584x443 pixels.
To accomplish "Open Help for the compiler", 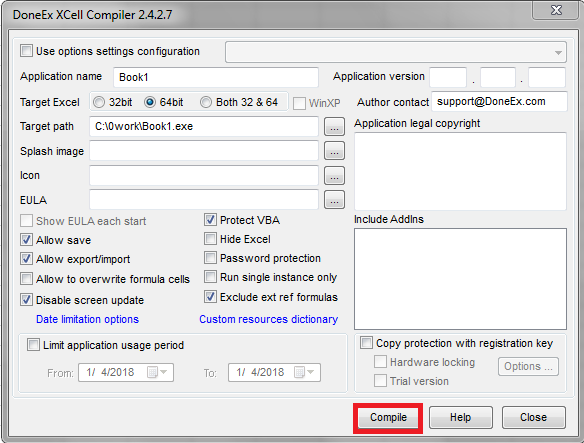I will [x=461, y=417].
